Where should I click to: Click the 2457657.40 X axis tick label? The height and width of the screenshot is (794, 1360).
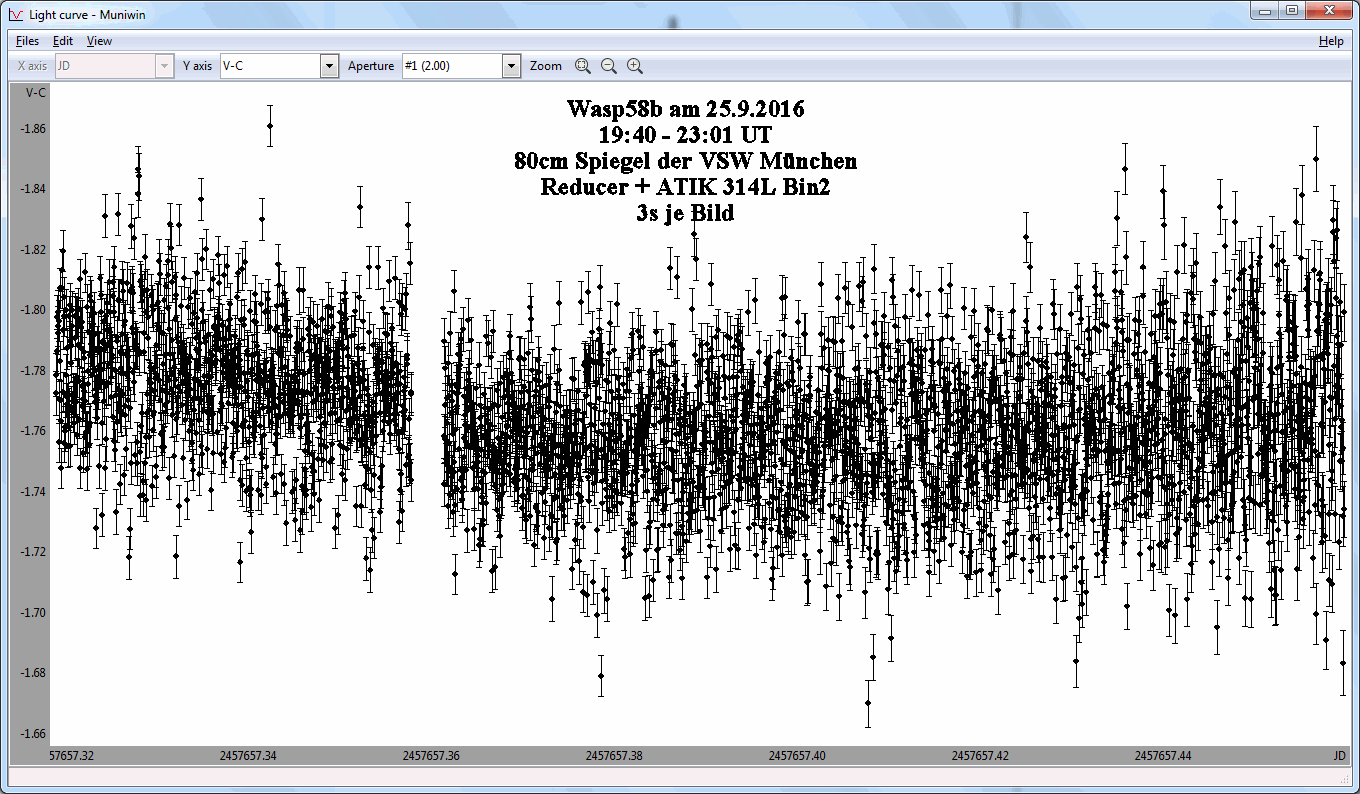click(x=797, y=756)
